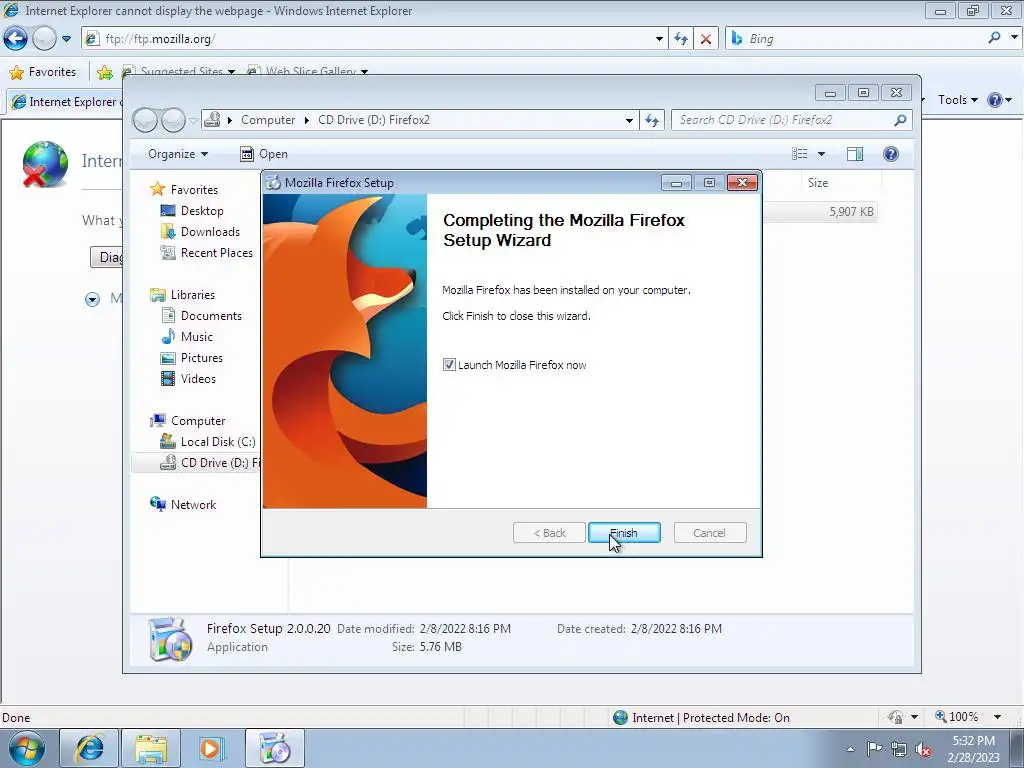Click Finish in Firefox Setup wizard
This screenshot has height=768, width=1024.
(624, 533)
